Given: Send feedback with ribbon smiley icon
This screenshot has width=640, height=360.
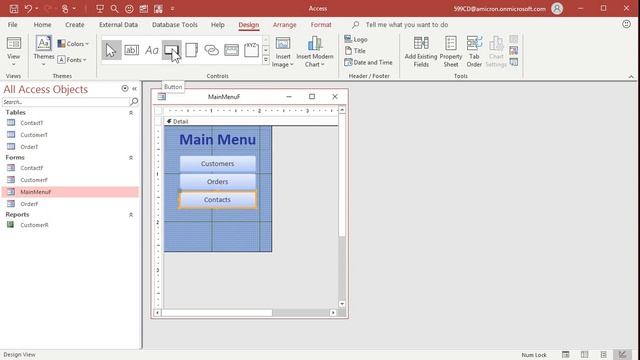Looking at the screenshot, I should [627, 24].
